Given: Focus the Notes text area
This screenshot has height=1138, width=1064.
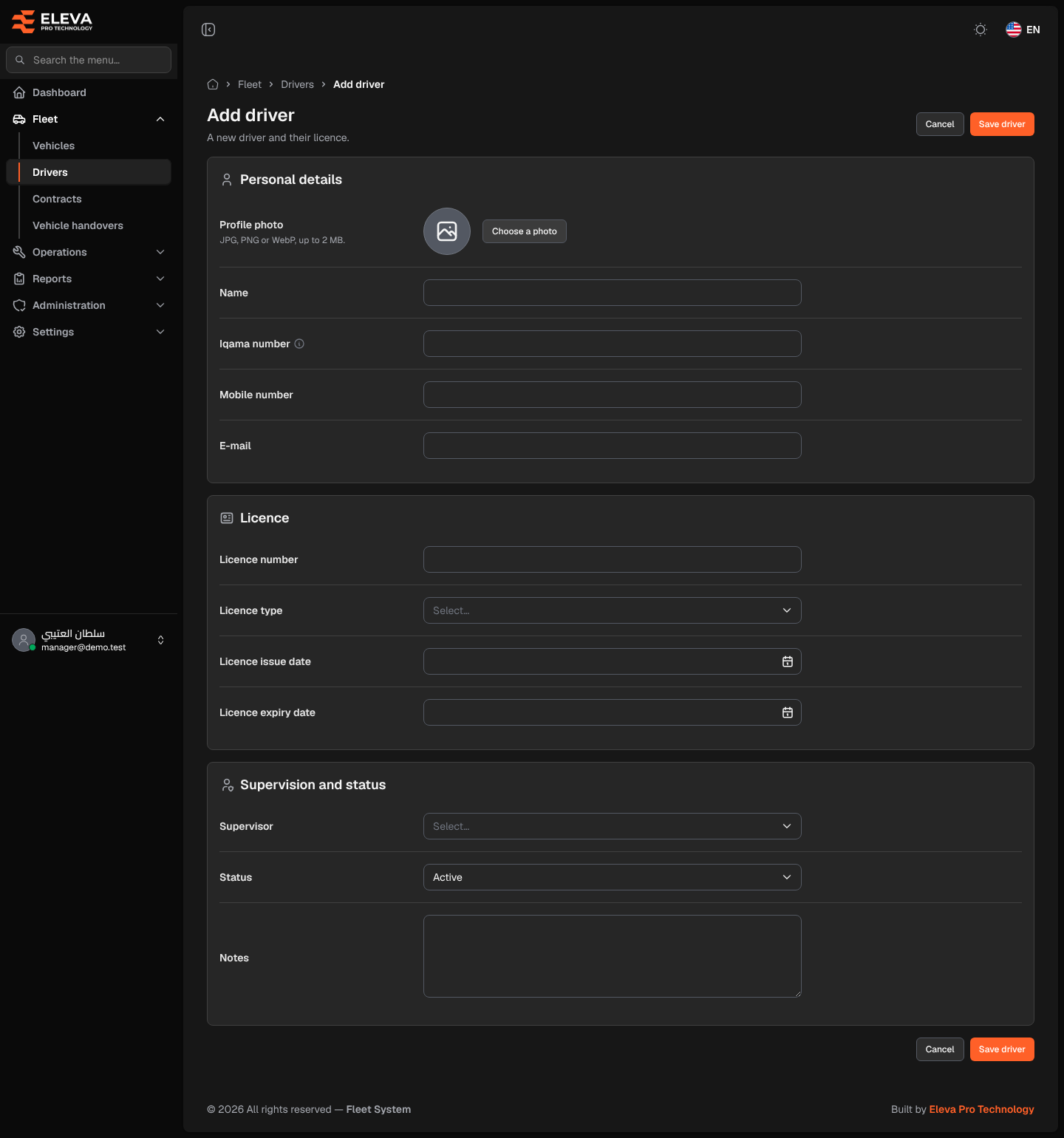Looking at the screenshot, I should click(613, 956).
